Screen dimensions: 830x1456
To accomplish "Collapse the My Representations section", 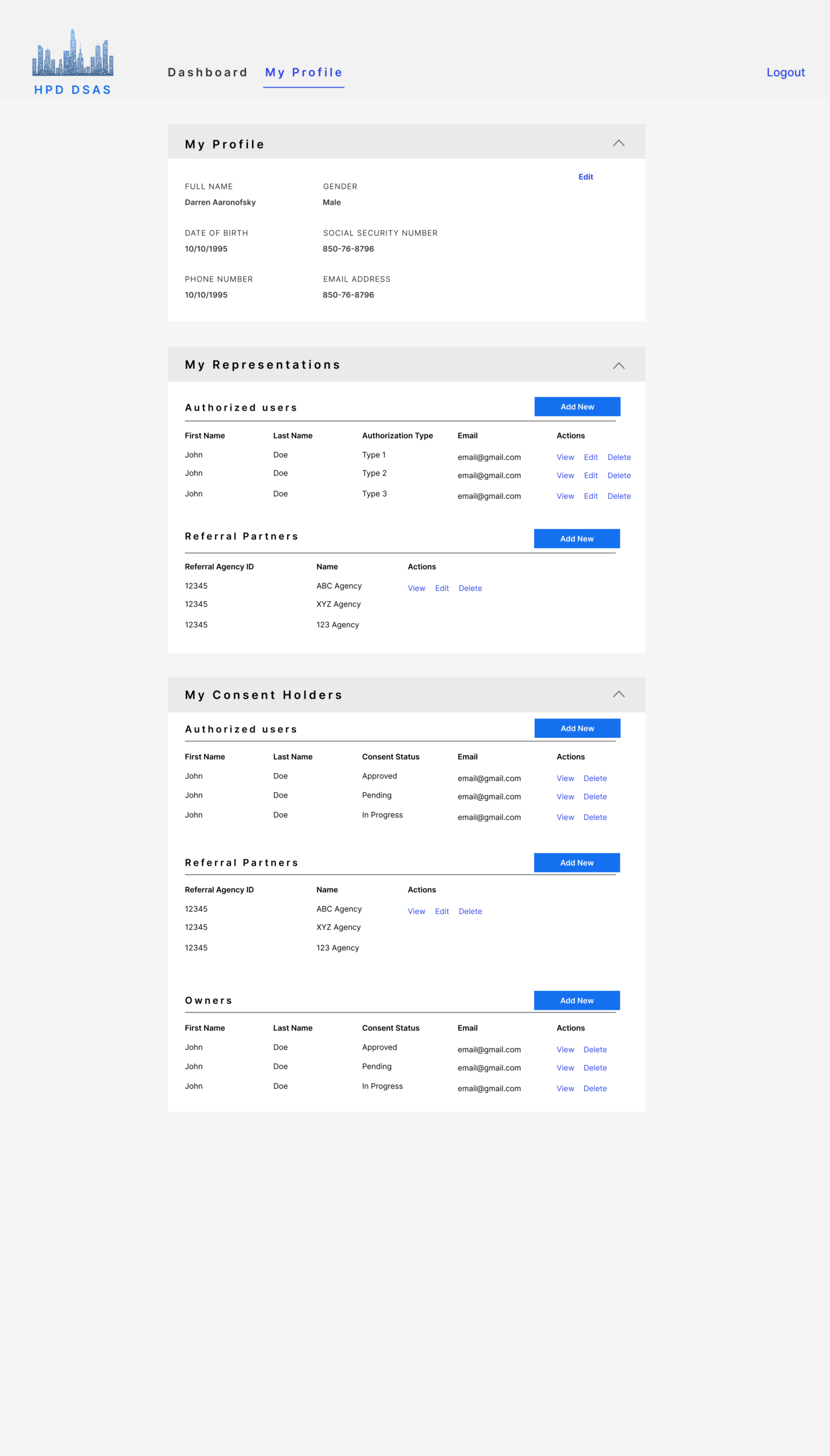I will tap(618, 366).
